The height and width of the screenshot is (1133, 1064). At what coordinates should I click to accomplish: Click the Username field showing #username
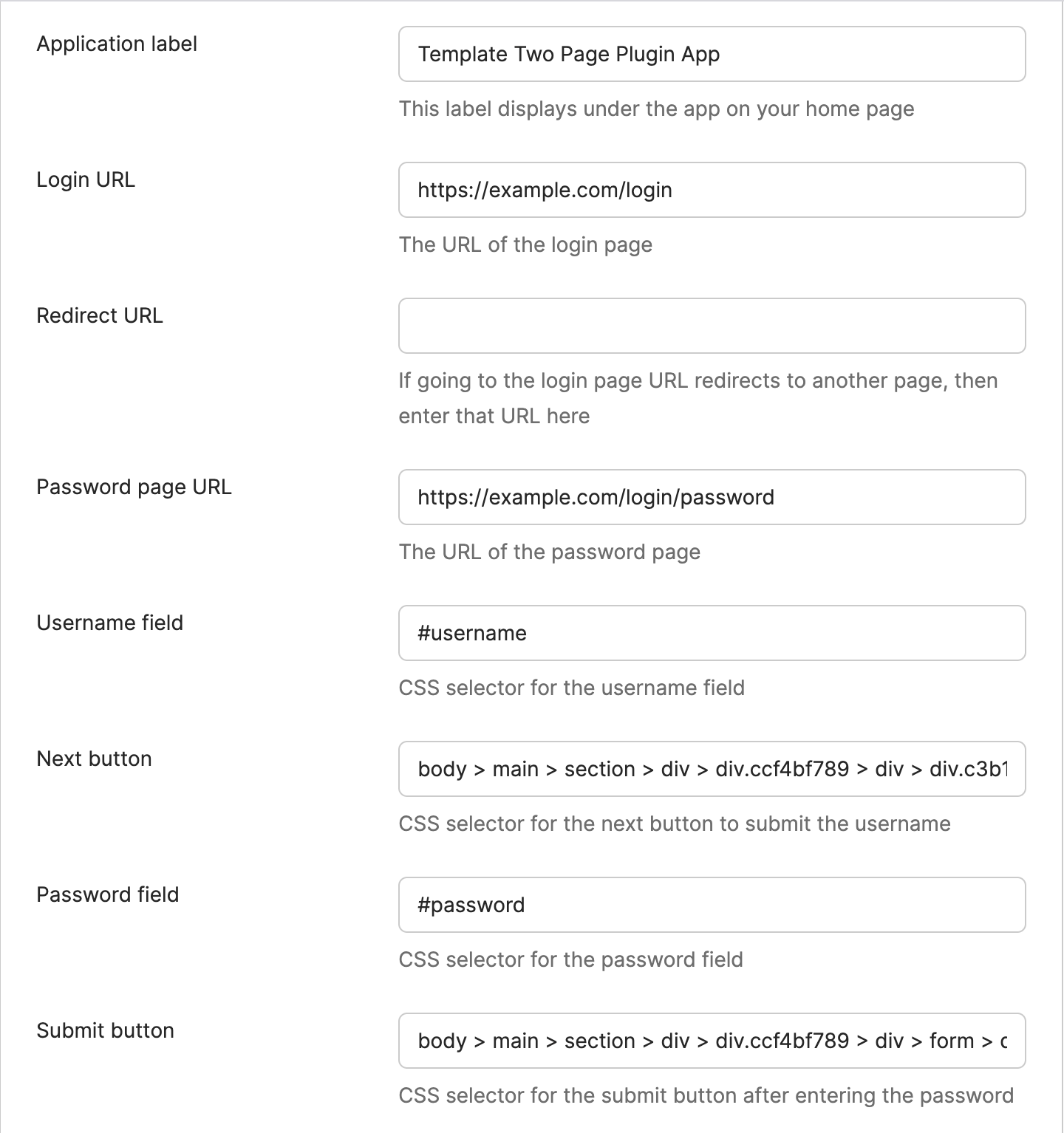pos(712,633)
